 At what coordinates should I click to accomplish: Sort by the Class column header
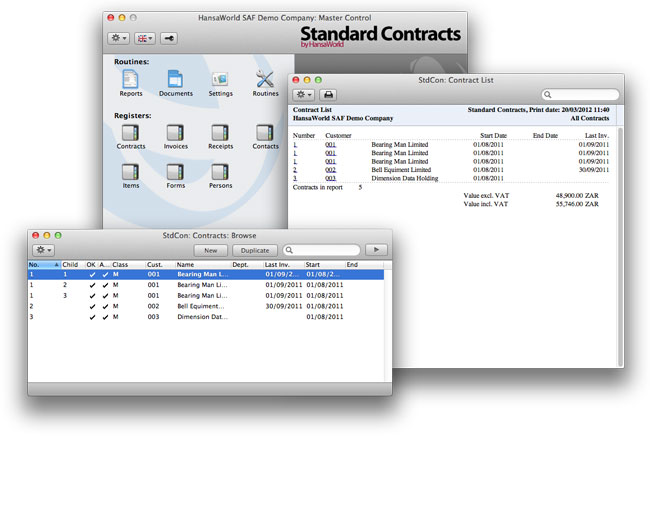pyautogui.click(x=128, y=265)
